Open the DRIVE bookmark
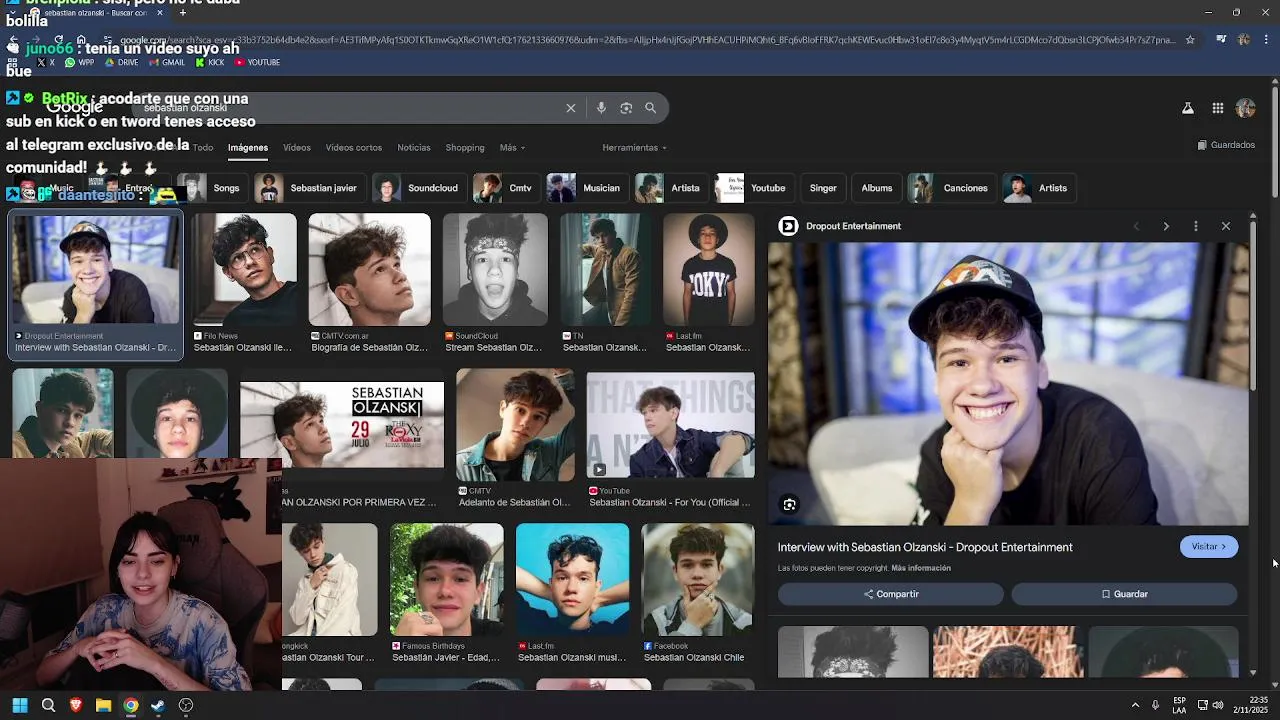 point(121,62)
